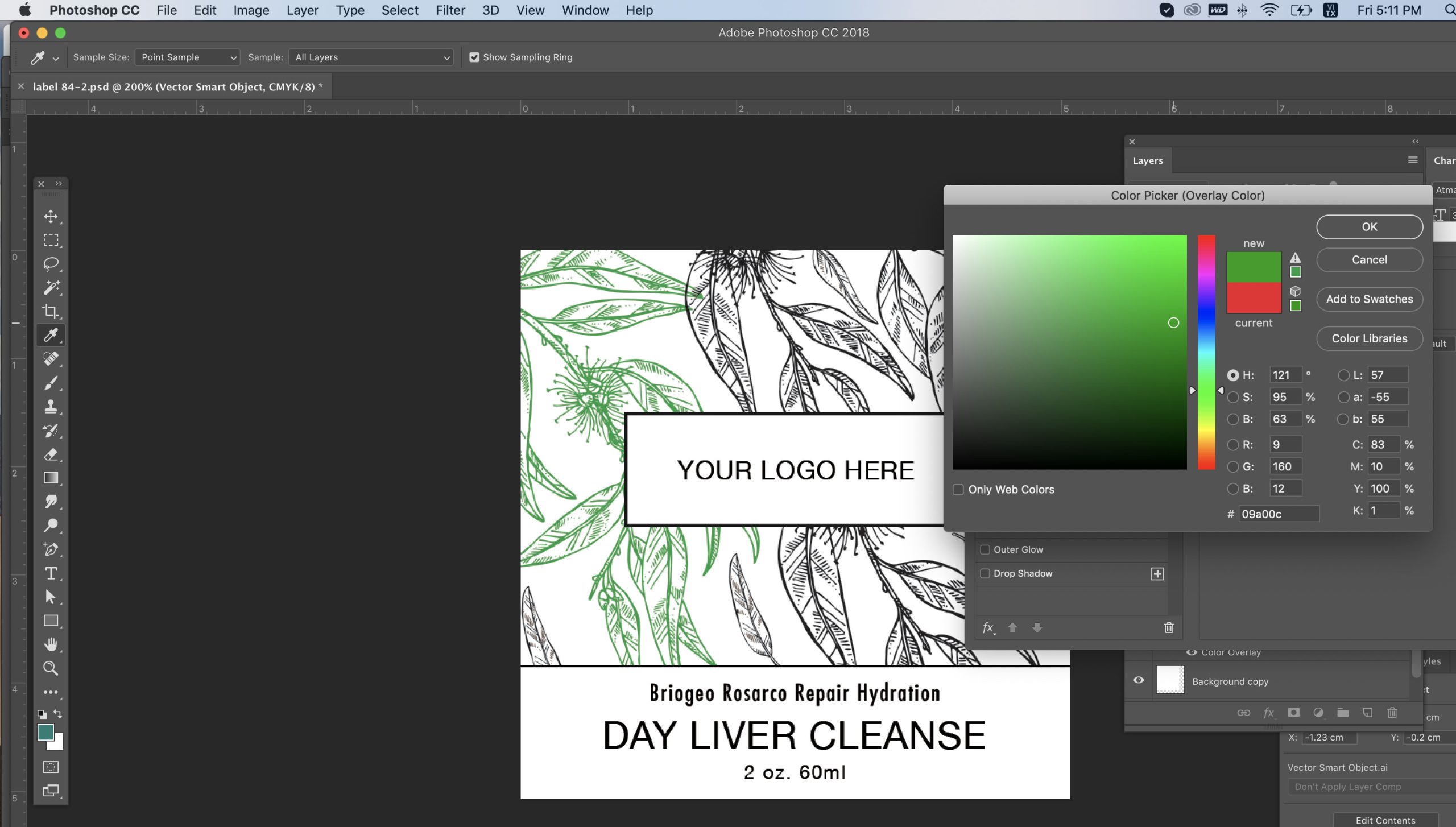Click OK in Color Picker
This screenshot has height=827, width=1456.
[1369, 227]
